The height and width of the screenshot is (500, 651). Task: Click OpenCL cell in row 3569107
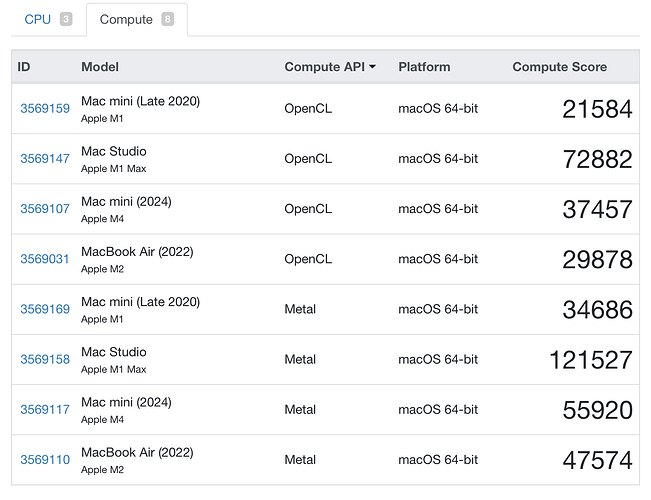(x=308, y=208)
